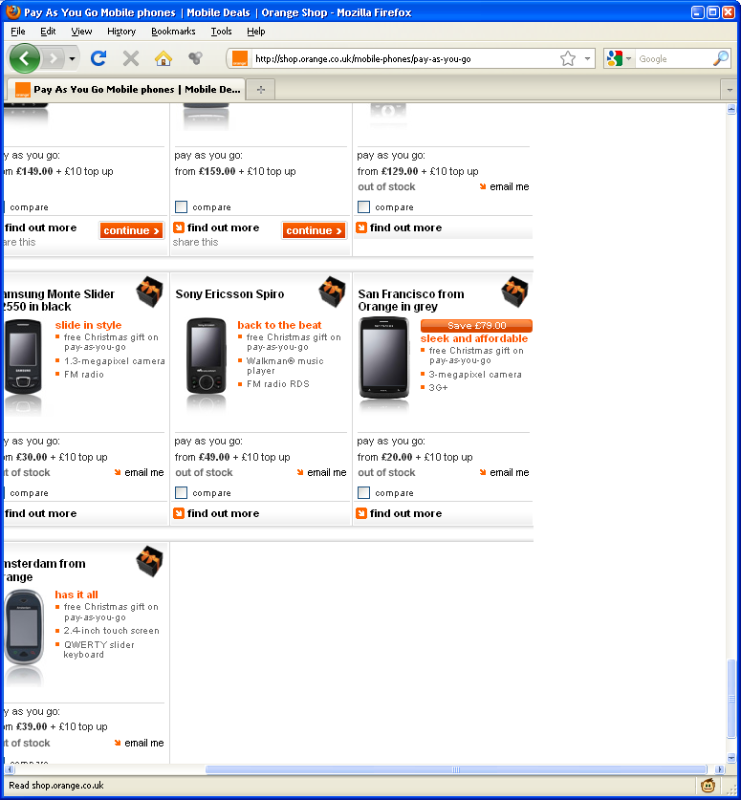Open the list all tabs dropdown
Screen dimensions: 741x800
point(730,90)
